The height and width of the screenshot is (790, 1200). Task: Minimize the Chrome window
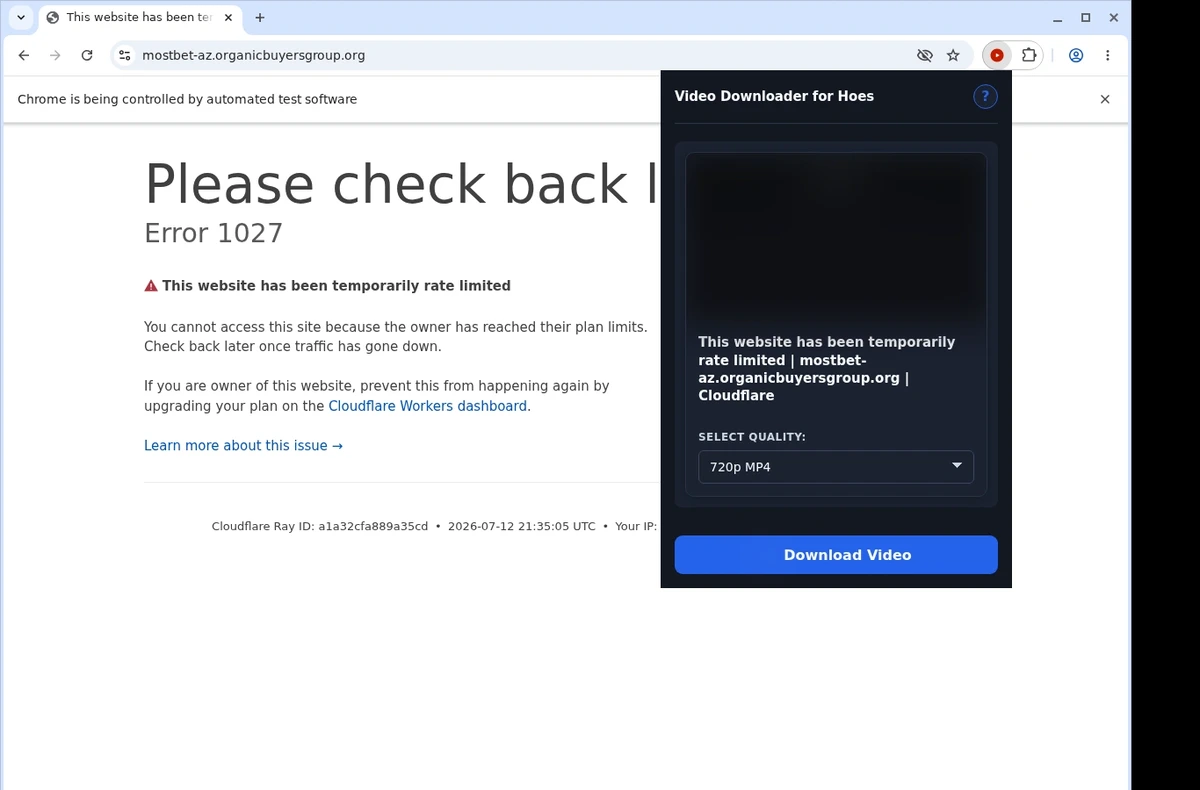click(1058, 17)
